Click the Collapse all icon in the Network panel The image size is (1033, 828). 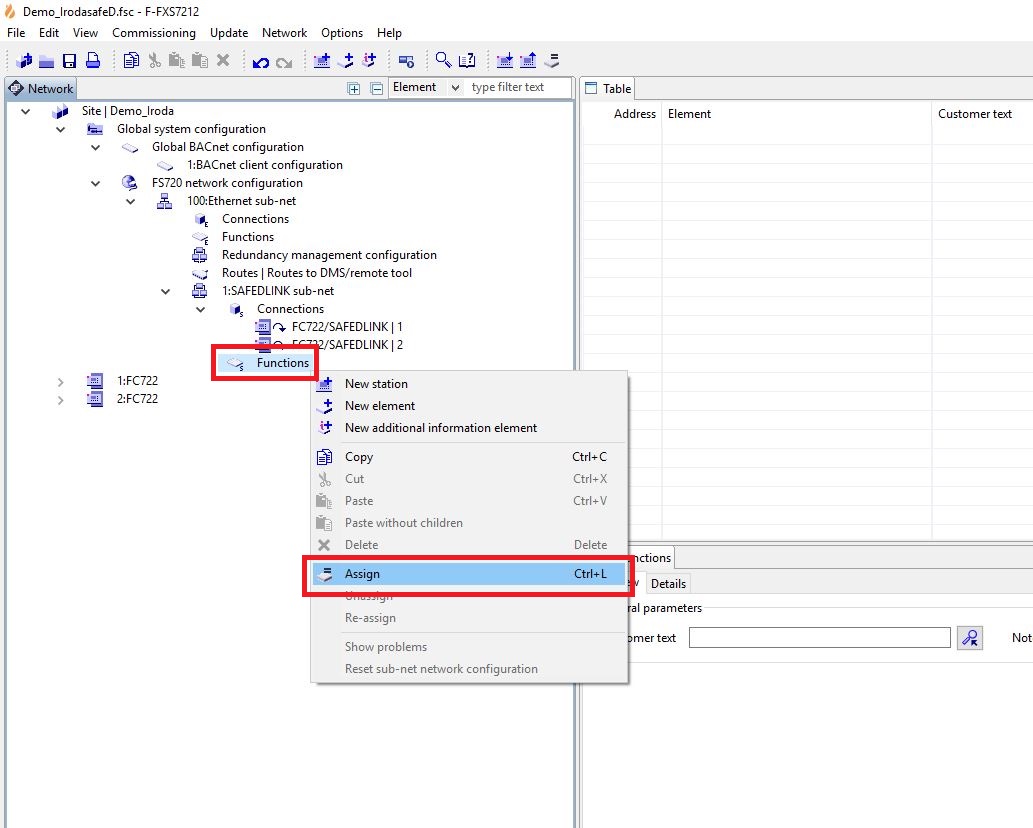pyautogui.click(x=377, y=88)
